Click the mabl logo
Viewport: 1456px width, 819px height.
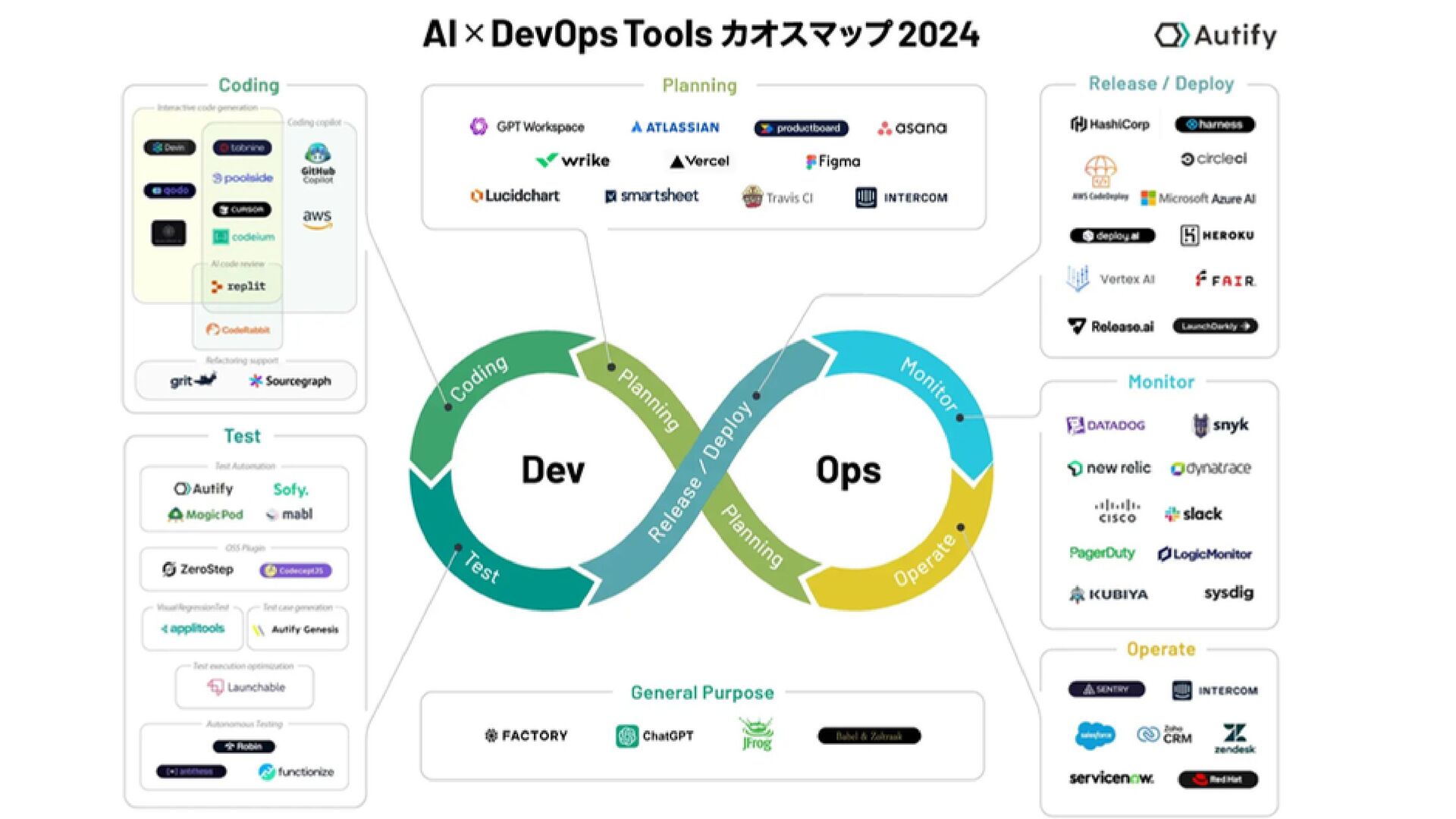pos(289,514)
